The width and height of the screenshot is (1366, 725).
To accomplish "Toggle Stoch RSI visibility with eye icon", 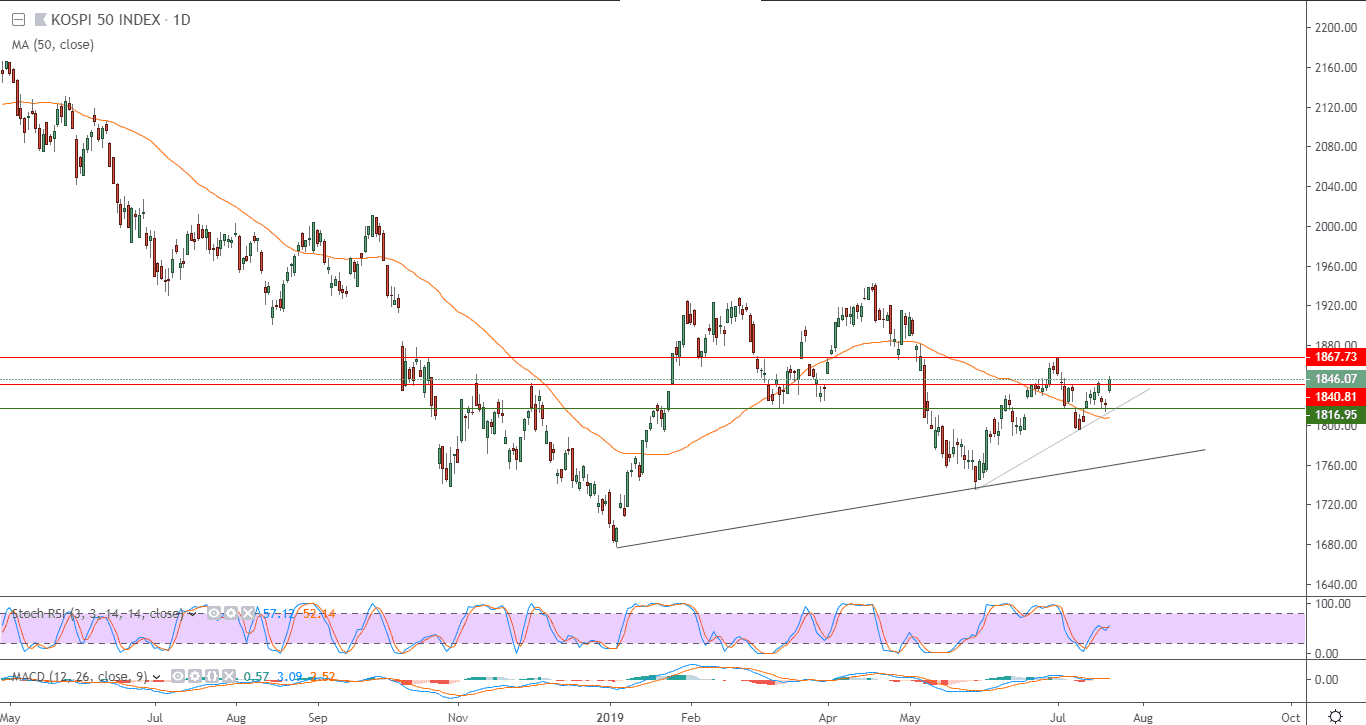I will click(x=213, y=613).
